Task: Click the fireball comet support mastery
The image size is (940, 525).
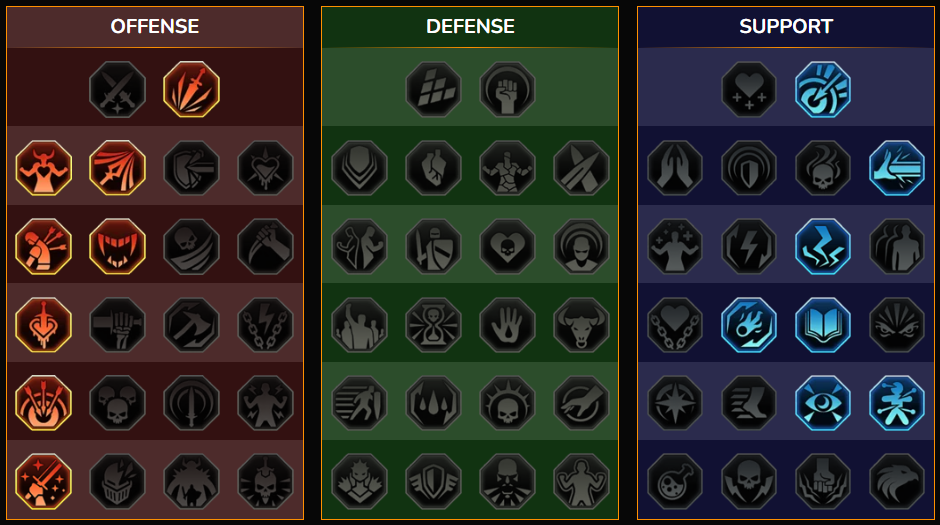Action: coord(749,325)
